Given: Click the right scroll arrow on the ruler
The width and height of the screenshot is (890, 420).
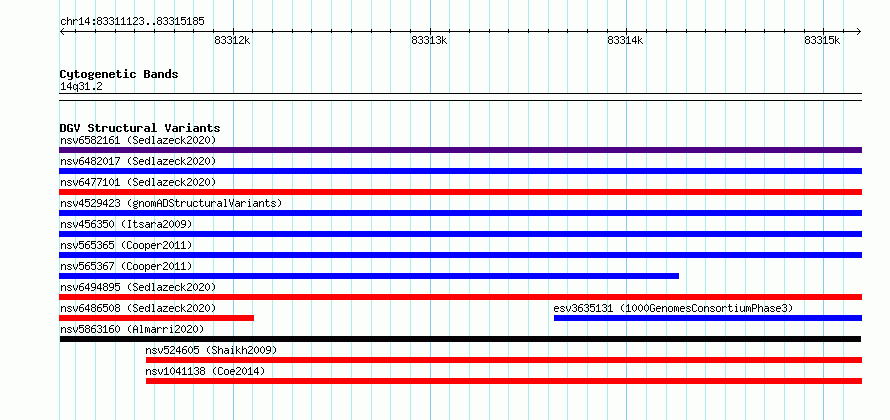Looking at the screenshot, I should pos(858,31).
